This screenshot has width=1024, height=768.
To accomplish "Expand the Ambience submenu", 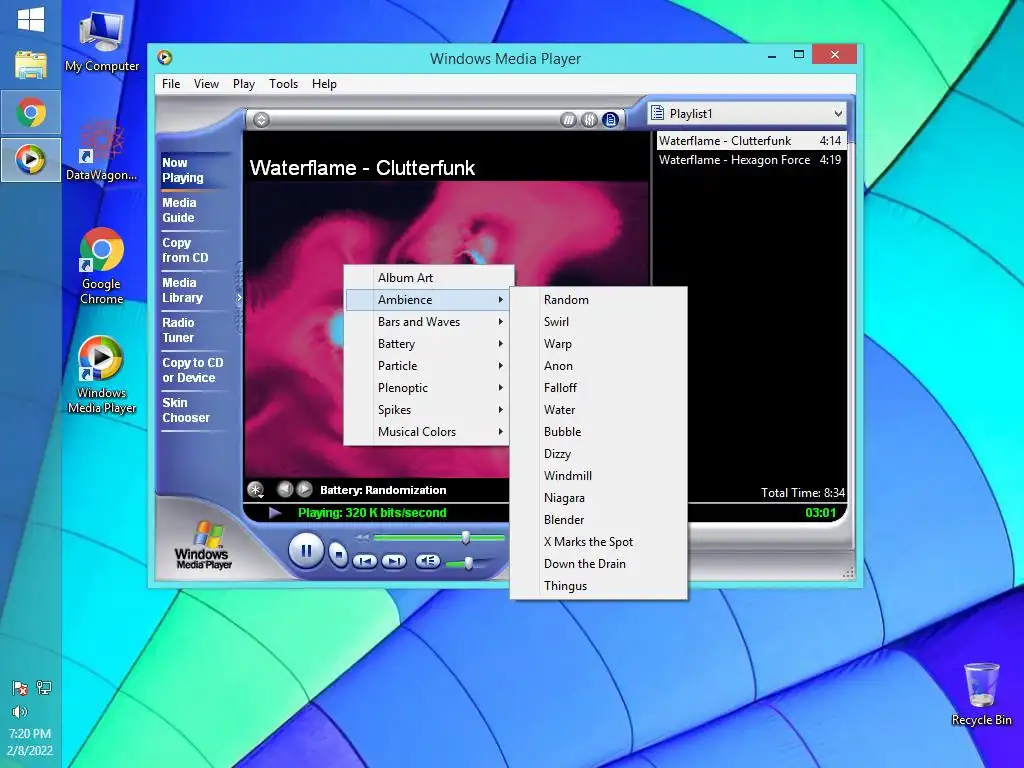I will click(427, 300).
